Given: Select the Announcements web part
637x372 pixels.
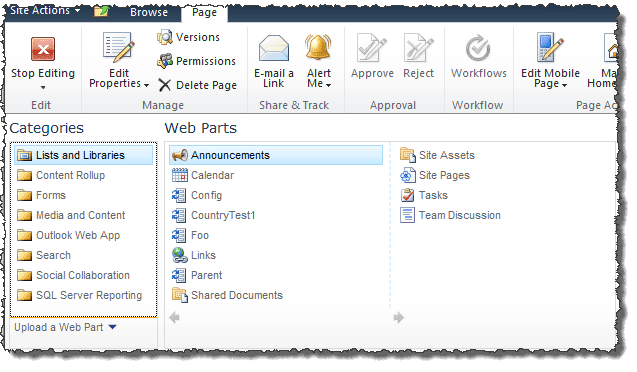Looking at the screenshot, I should [x=276, y=156].
